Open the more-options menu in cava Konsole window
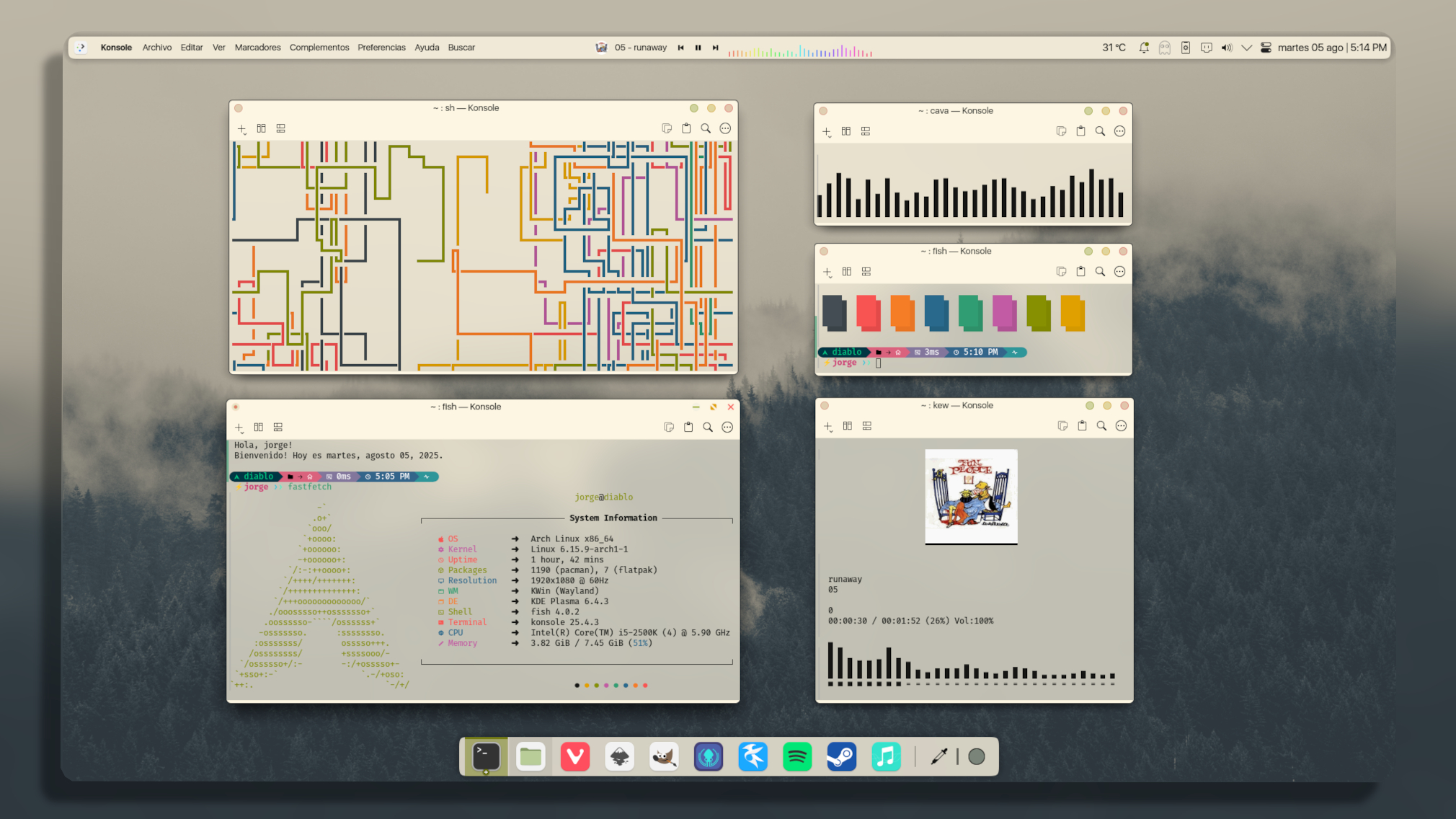This screenshot has height=819, width=1456. coord(1119,131)
